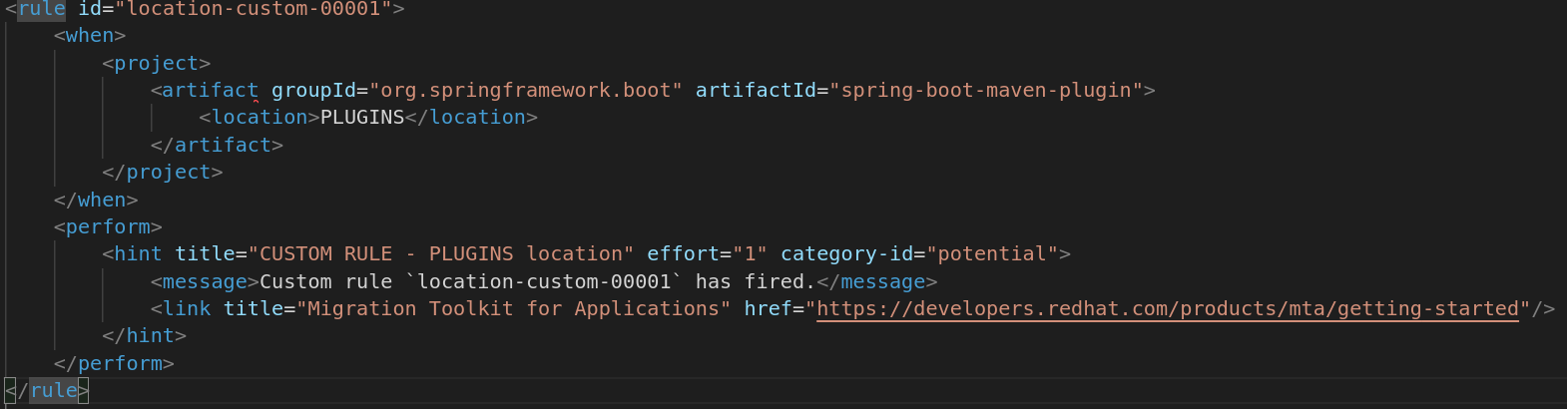Click the opening perform tag
The height and width of the screenshot is (415, 1568).
[108, 227]
